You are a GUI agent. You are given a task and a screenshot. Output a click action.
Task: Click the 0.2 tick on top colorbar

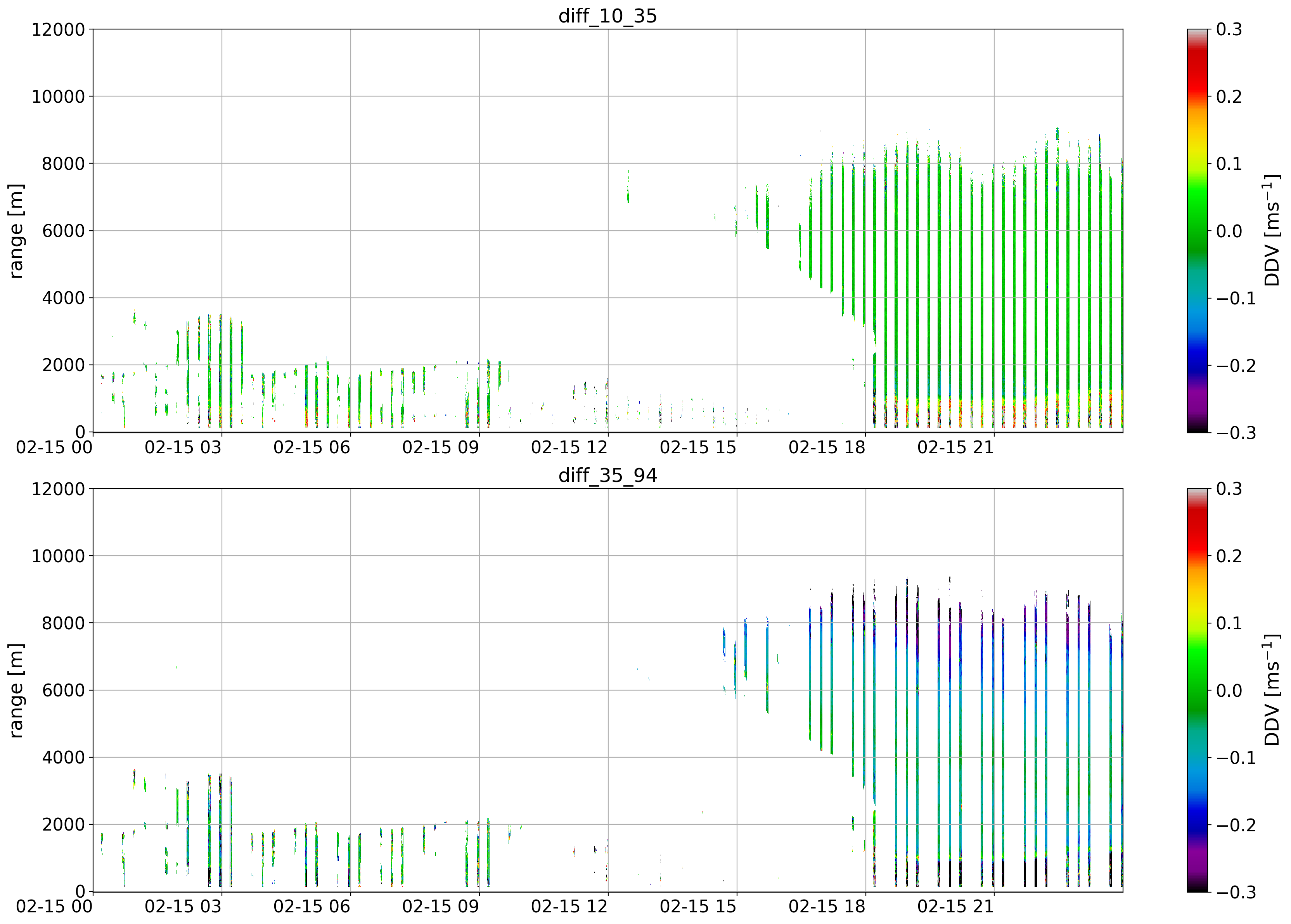click(1229, 97)
